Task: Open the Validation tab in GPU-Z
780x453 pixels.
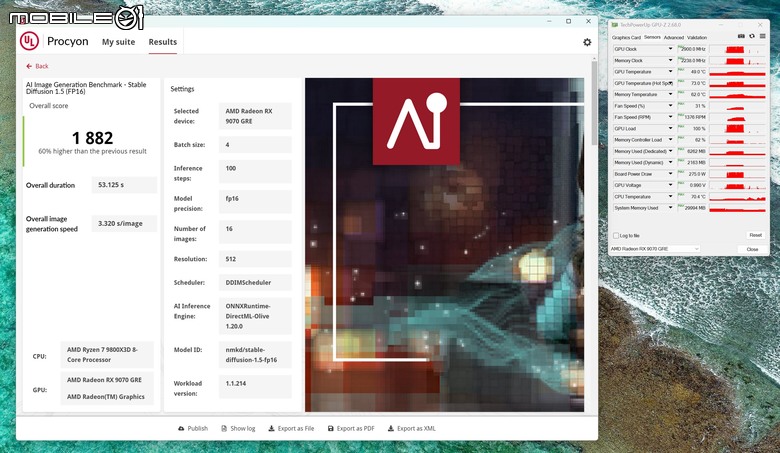Action: (x=697, y=38)
